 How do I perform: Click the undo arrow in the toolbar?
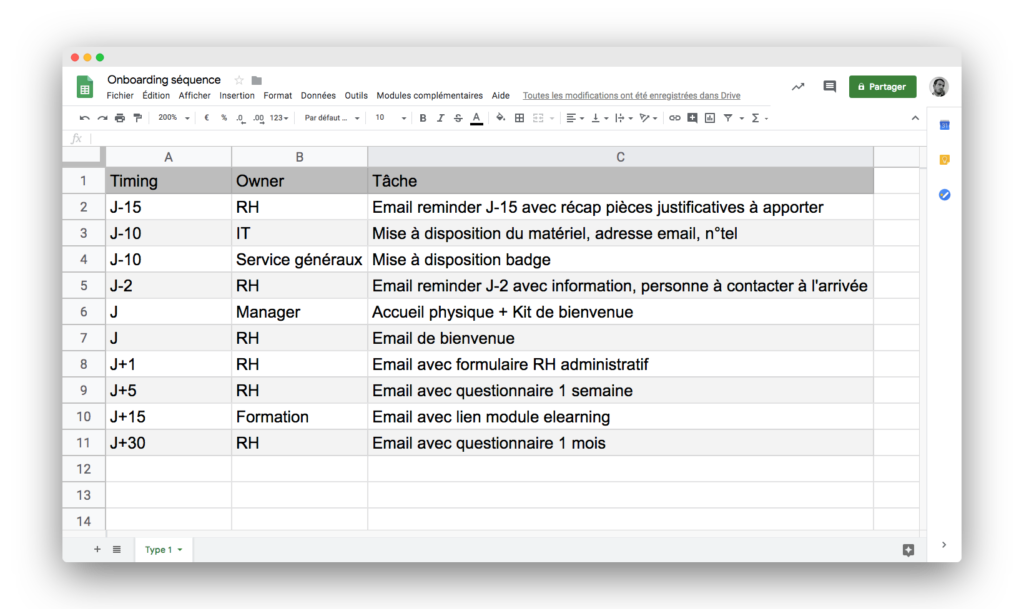(84, 118)
